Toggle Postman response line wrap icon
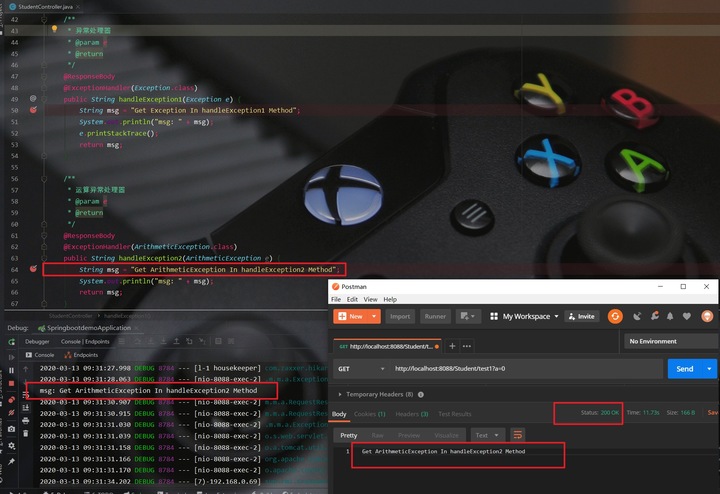The width and height of the screenshot is (720, 494). (518, 434)
